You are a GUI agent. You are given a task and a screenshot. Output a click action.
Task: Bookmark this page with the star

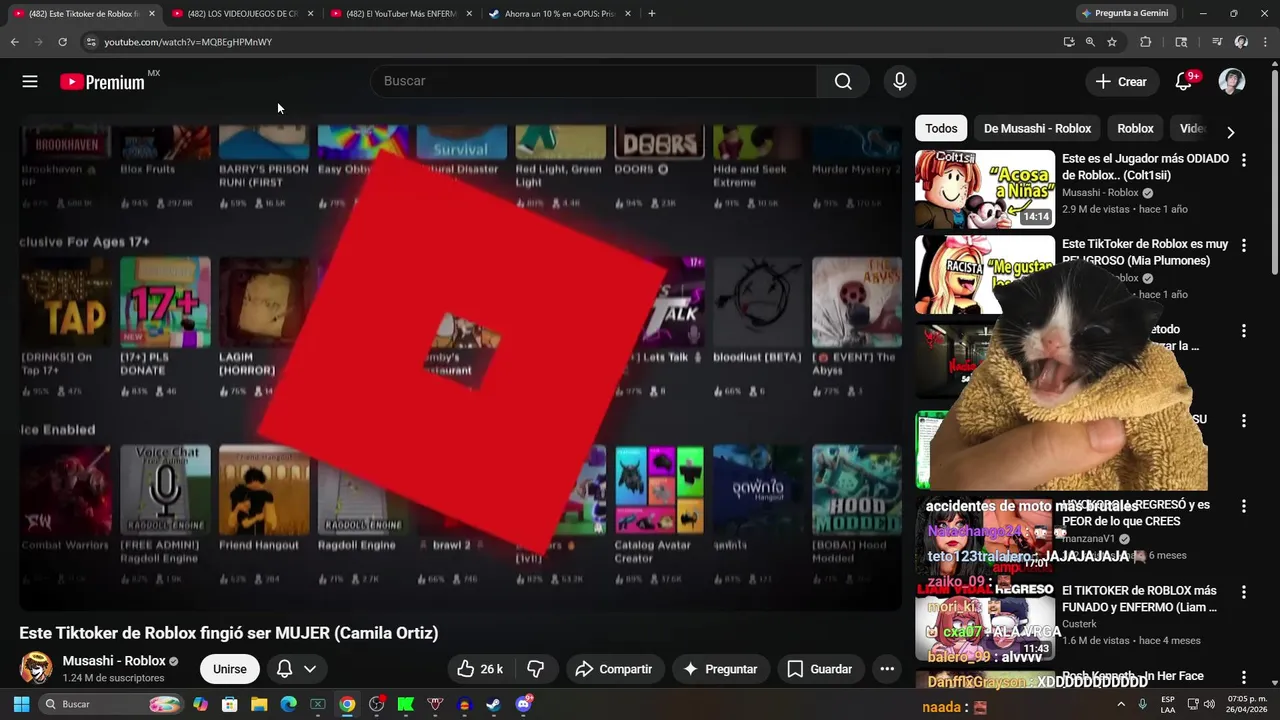(1112, 42)
